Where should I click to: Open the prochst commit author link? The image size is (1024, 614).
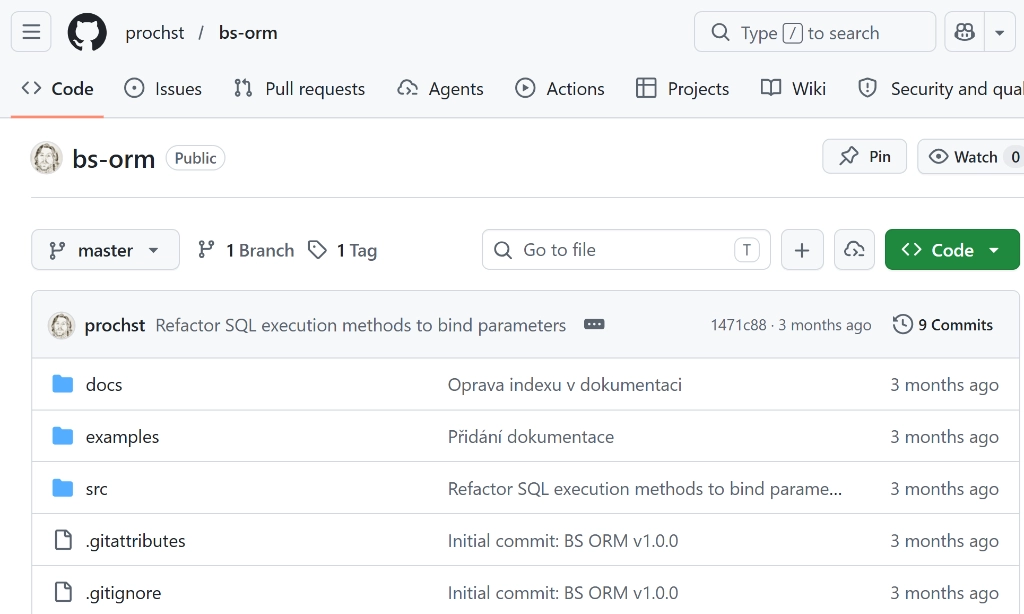(115, 325)
